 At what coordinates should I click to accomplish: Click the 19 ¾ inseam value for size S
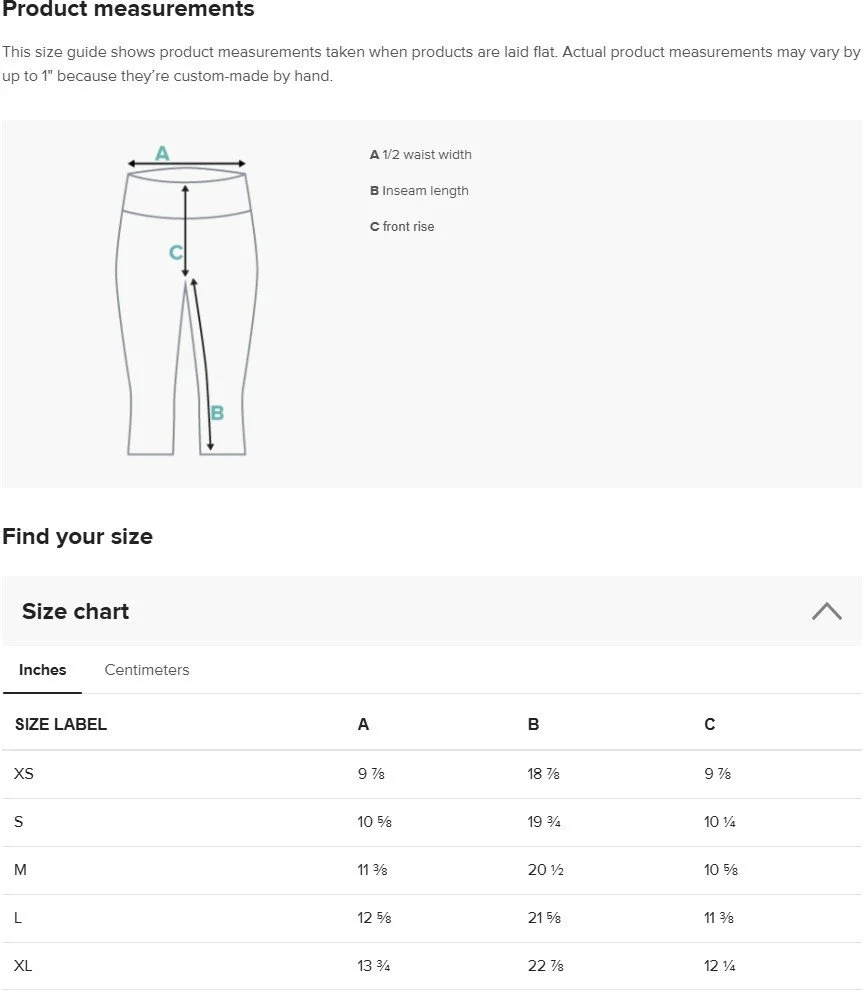pyautogui.click(x=545, y=822)
